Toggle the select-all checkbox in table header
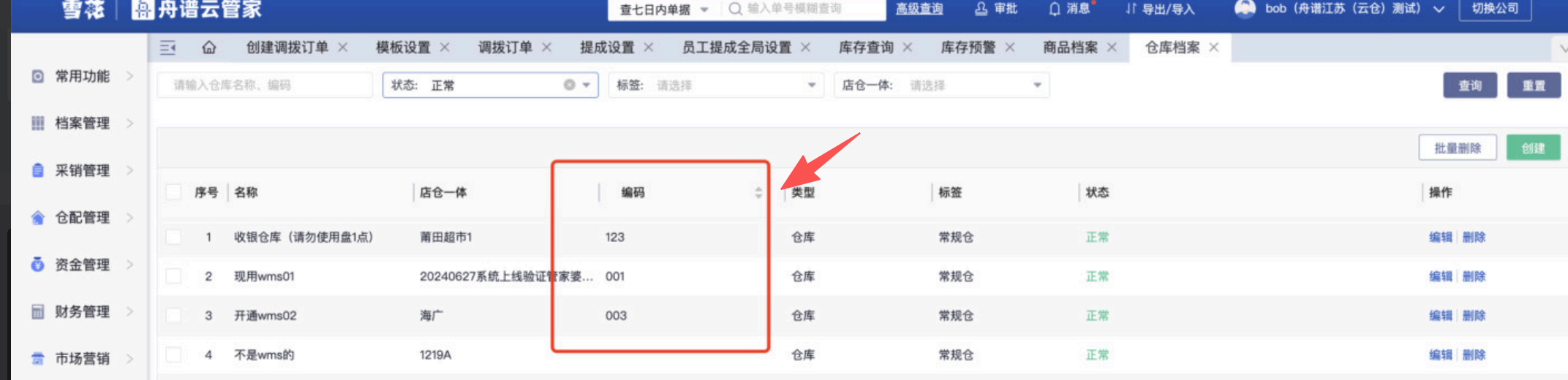The image size is (1568, 380). [x=173, y=192]
